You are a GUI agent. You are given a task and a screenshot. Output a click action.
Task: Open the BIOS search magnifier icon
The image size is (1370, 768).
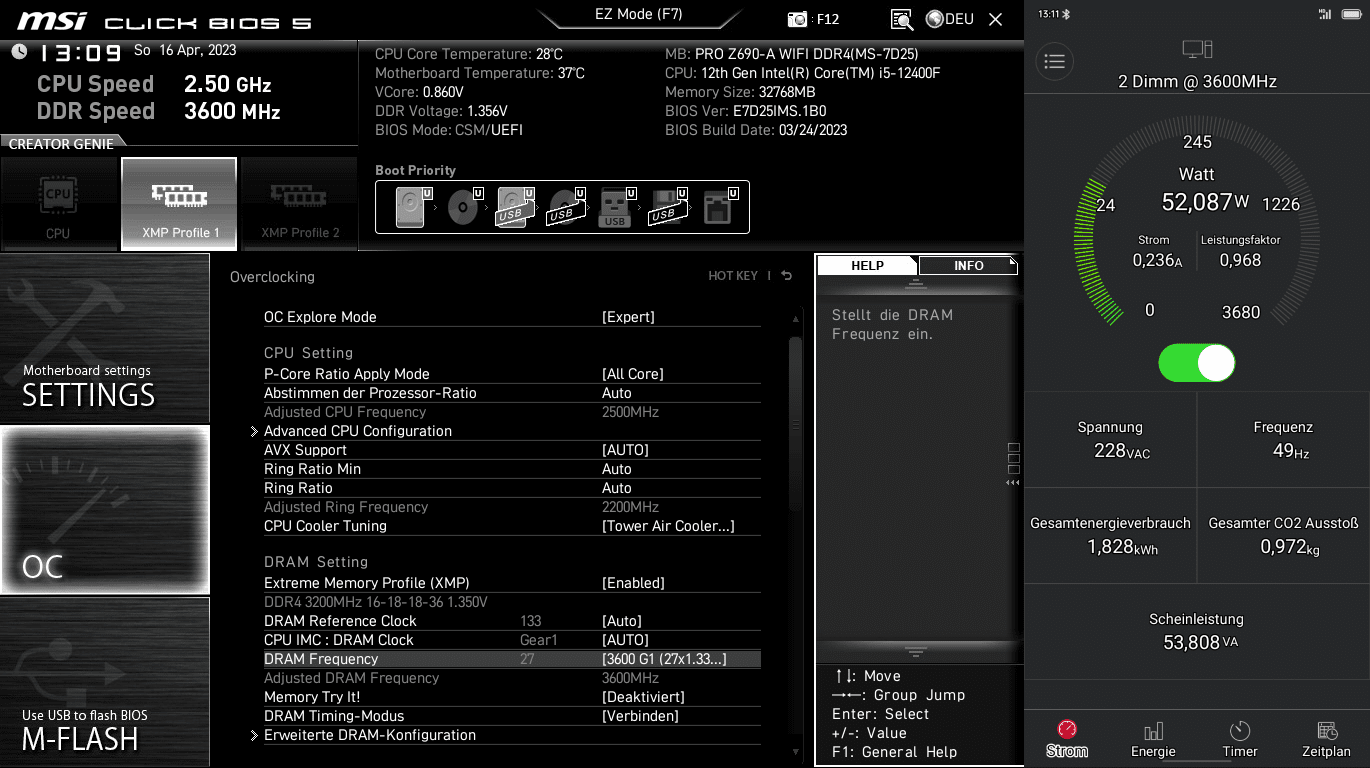pos(901,19)
